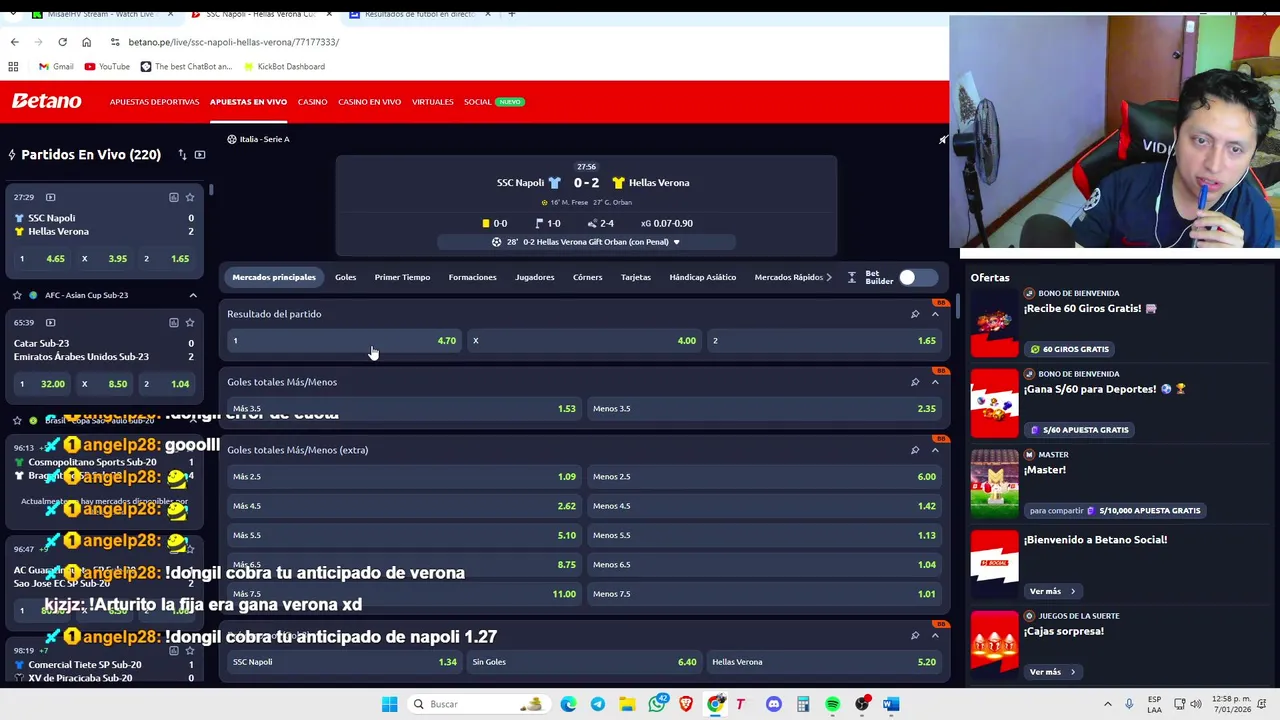Image resolution: width=1280 pixels, height=720 pixels.
Task: Pin the Resultado del partido market
Action: tap(914, 314)
